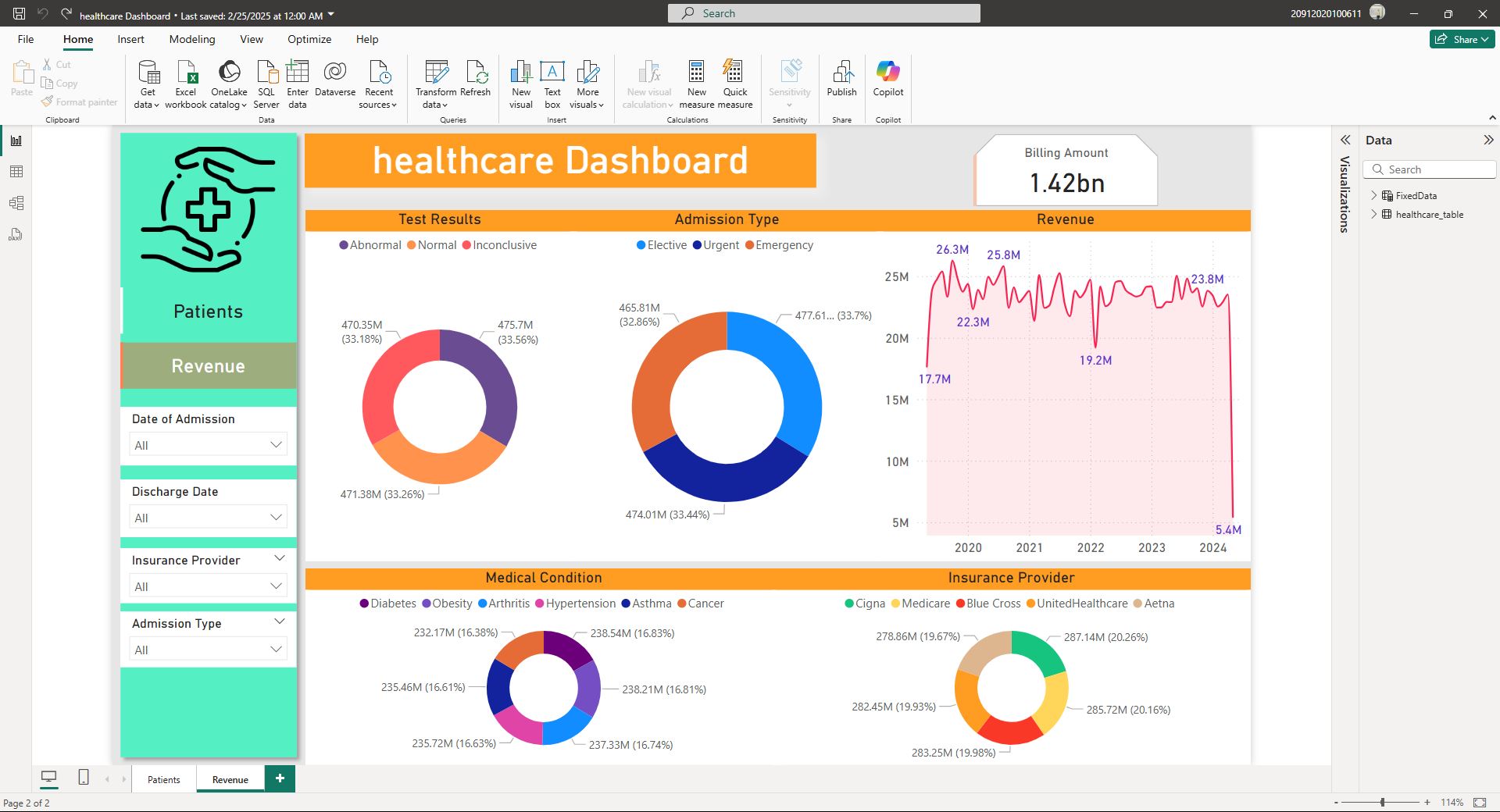Toggle the Mobile layout view

tap(84, 777)
